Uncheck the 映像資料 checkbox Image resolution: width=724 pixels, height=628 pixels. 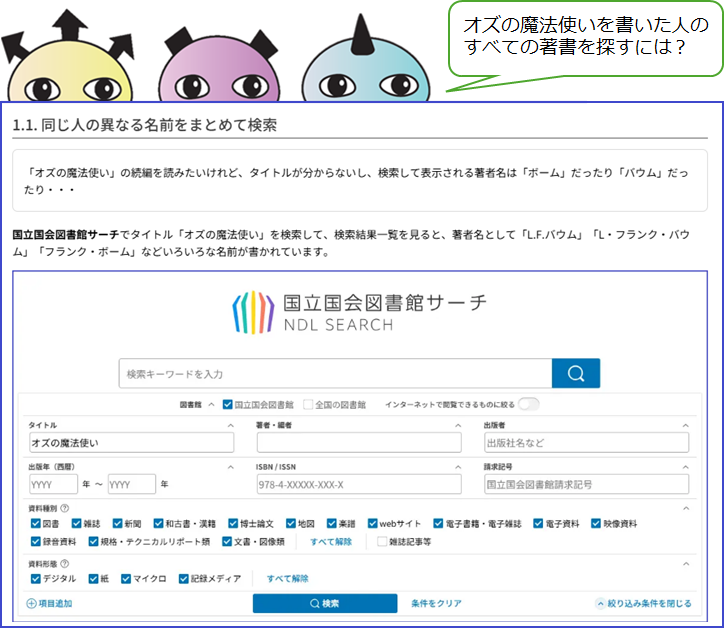[x=596, y=523]
